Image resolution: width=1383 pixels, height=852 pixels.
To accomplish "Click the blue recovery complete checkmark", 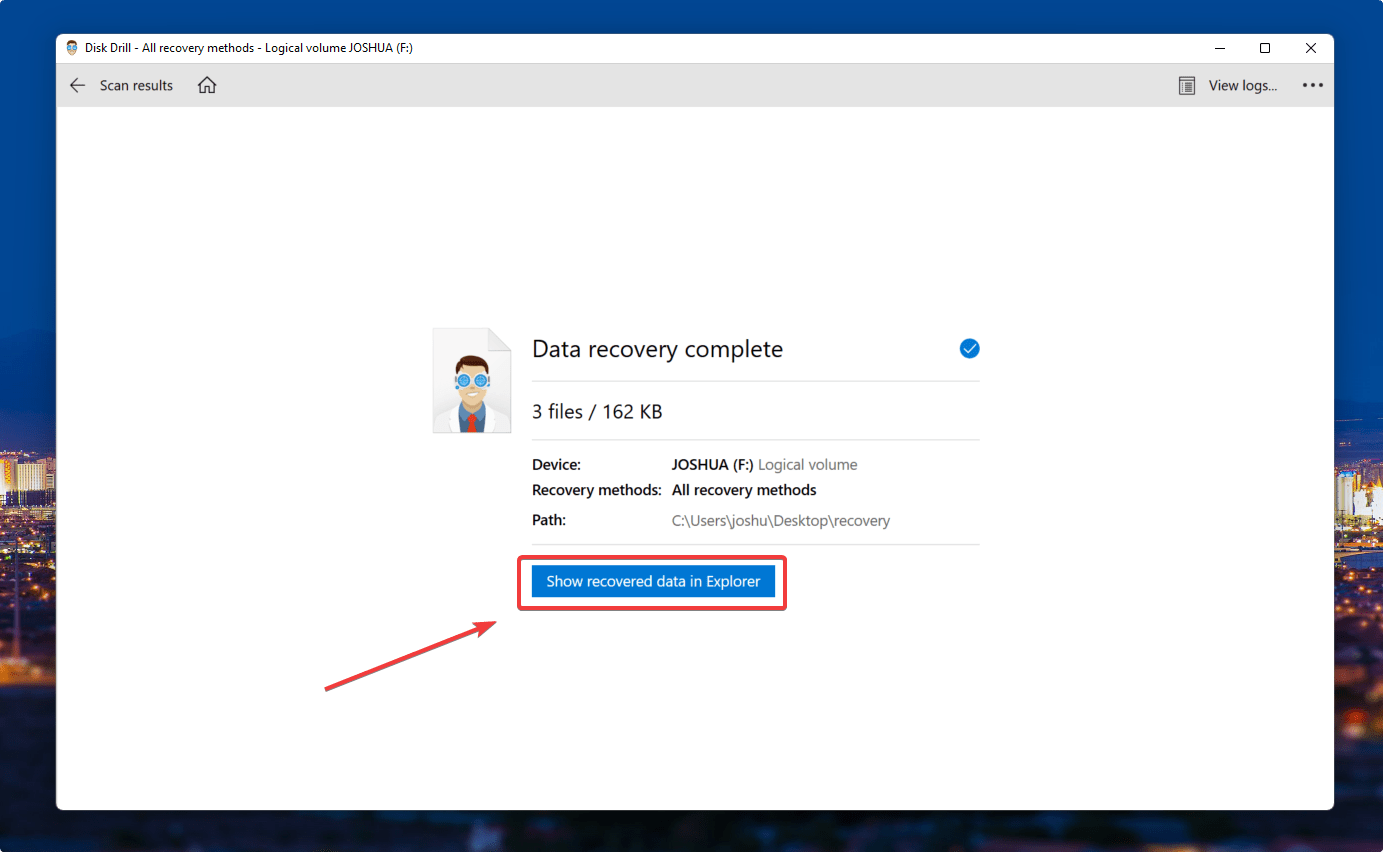I will point(969,348).
